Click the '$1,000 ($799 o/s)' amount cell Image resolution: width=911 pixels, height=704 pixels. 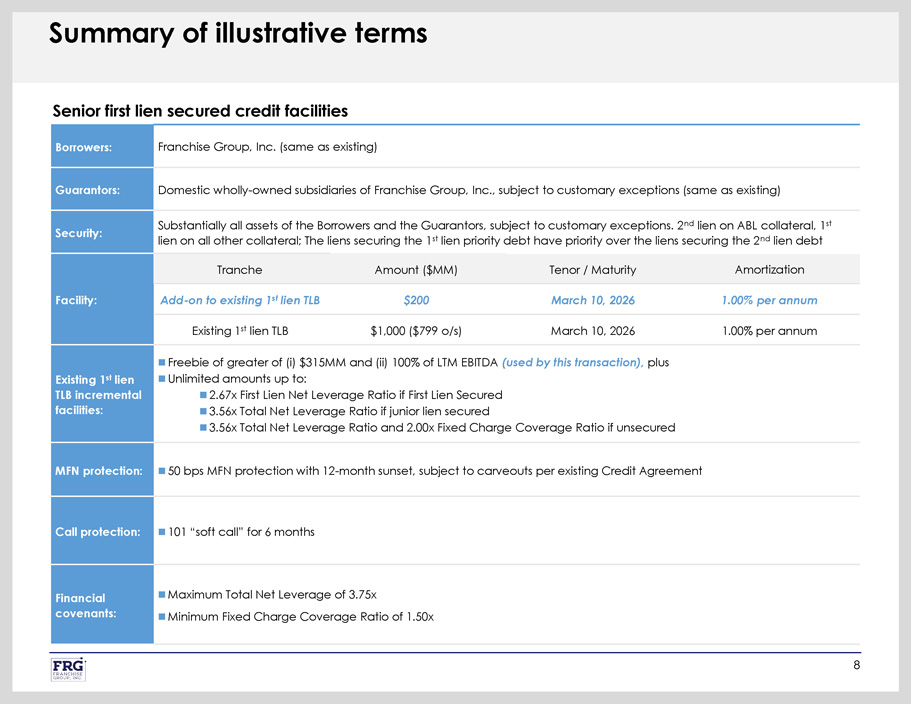tap(415, 331)
